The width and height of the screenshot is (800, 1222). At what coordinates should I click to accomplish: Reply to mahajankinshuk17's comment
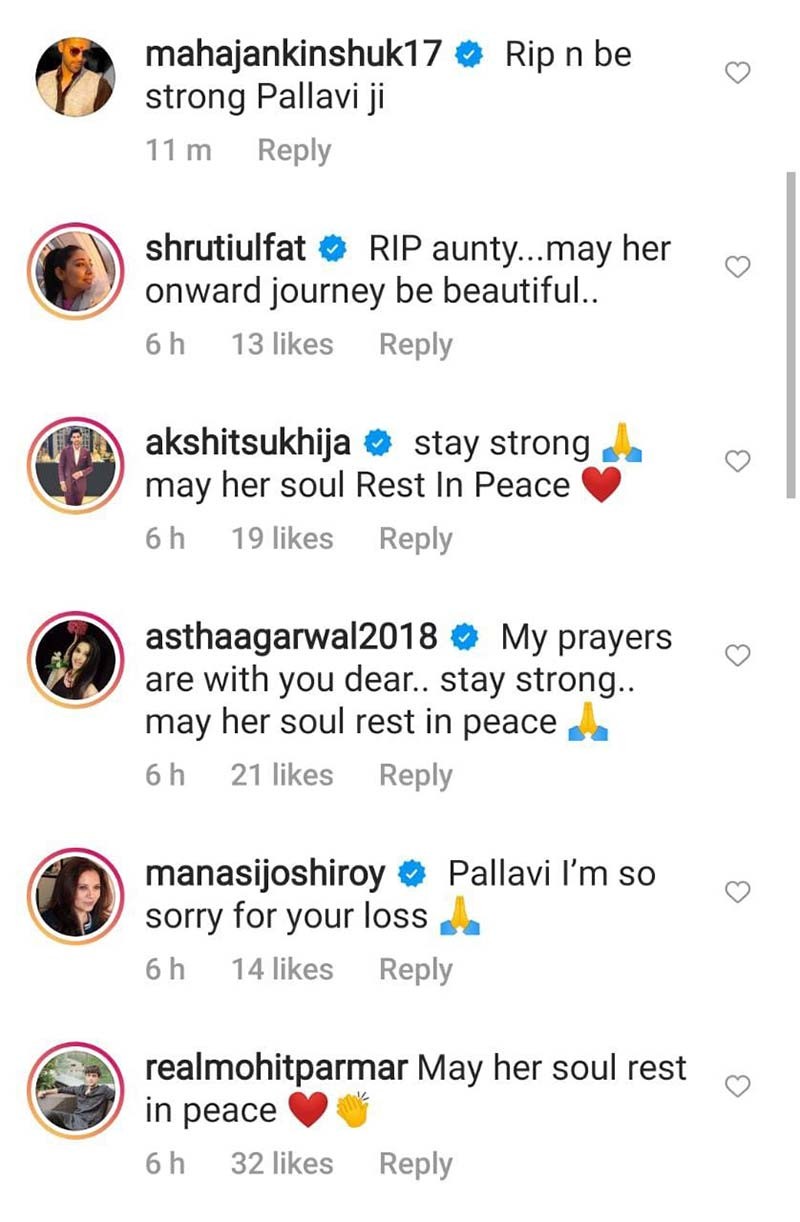pyautogui.click(x=294, y=151)
